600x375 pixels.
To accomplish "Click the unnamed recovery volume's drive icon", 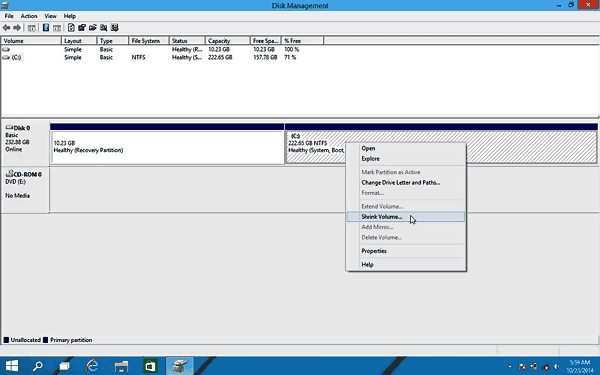I will 6,49.
